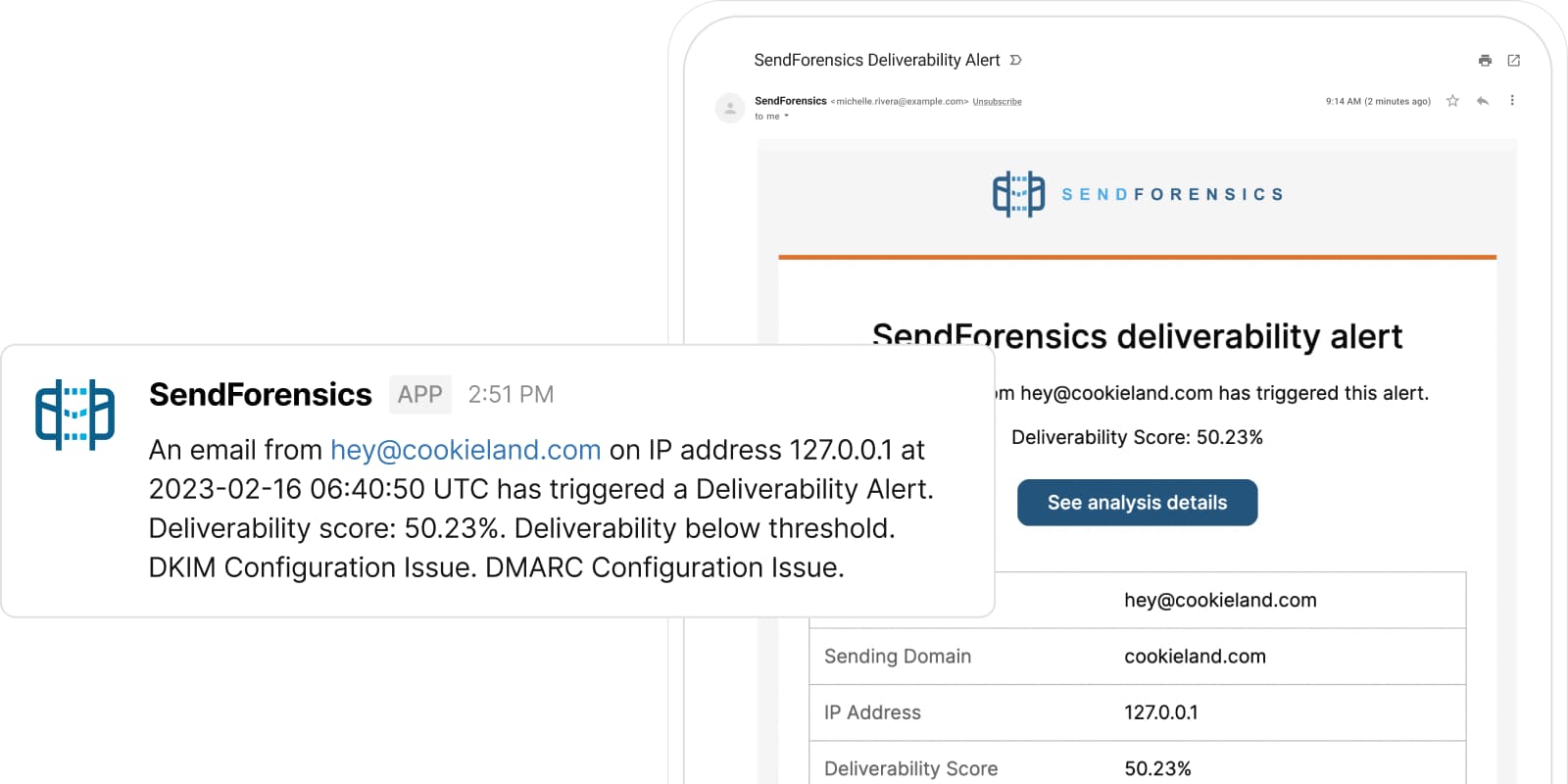Image resolution: width=1568 pixels, height=784 pixels.
Task: Open email in new window icon
Action: 1513,61
